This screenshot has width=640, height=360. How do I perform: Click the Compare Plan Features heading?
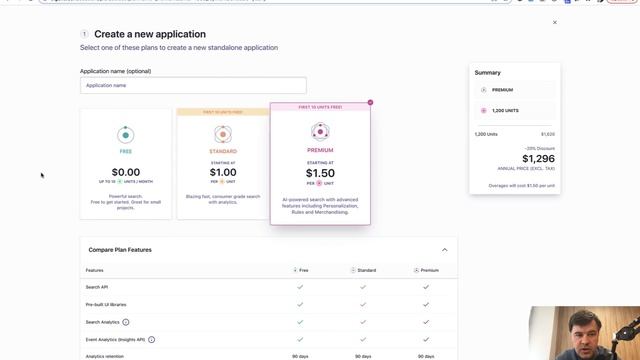pyautogui.click(x=120, y=250)
